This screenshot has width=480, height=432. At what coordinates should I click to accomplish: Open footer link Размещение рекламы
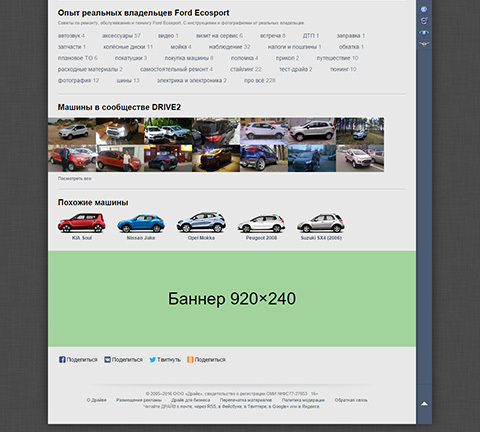pos(139,400)
